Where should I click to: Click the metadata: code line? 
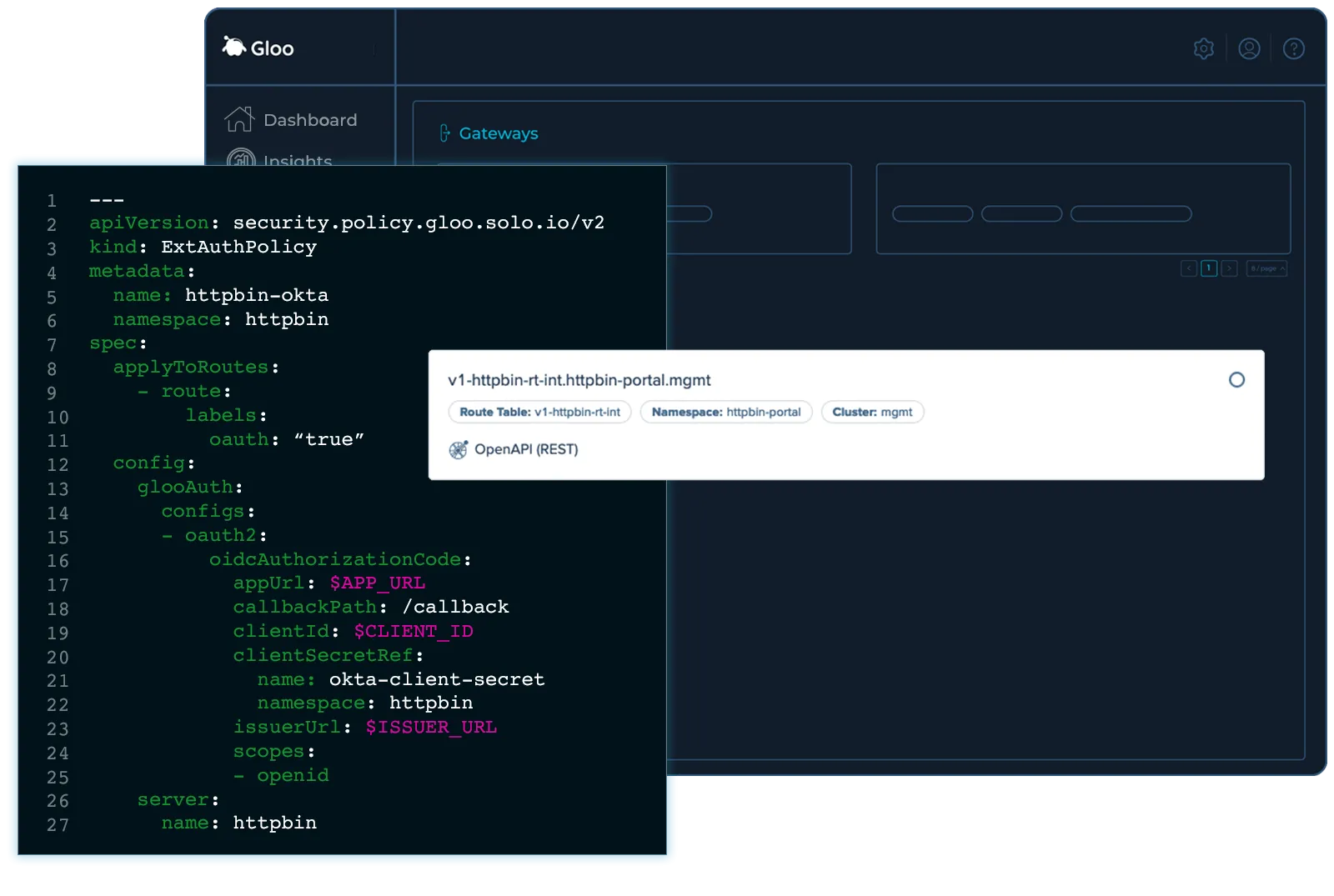[x=142, y=271]
